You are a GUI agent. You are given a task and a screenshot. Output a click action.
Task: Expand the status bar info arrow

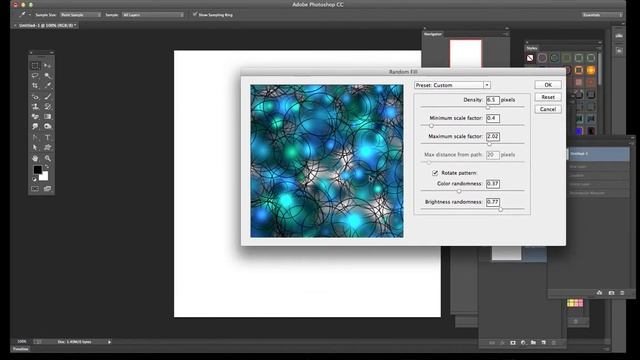tap(109, 342)
